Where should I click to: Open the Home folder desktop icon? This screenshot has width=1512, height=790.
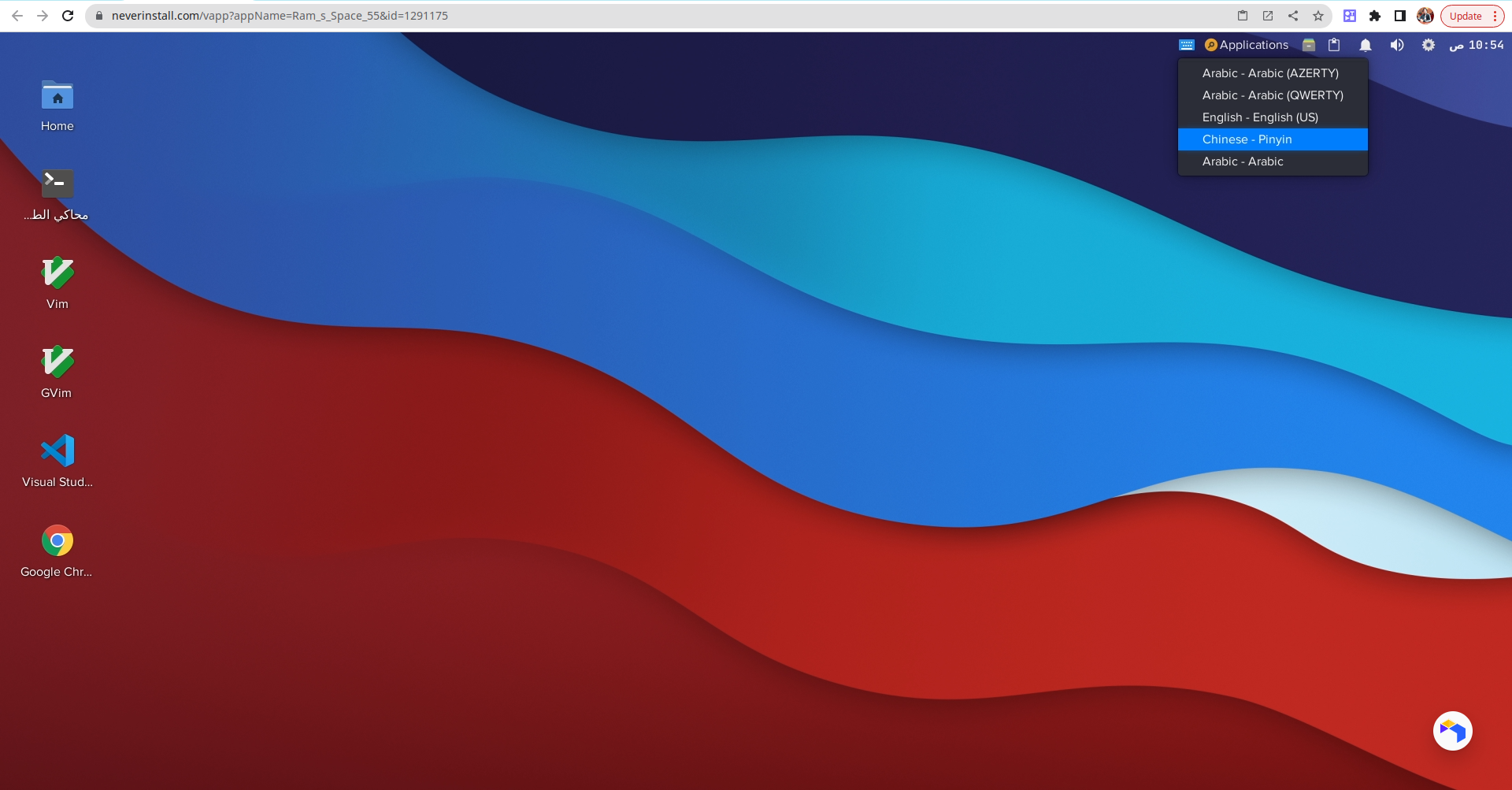[x=57, y=97]
